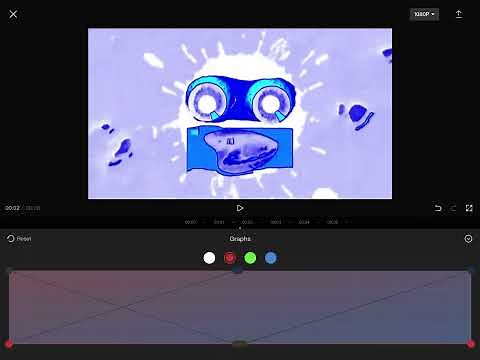Select the red curve channel
This screenshot has height=360, width=480.
(230, 258)
